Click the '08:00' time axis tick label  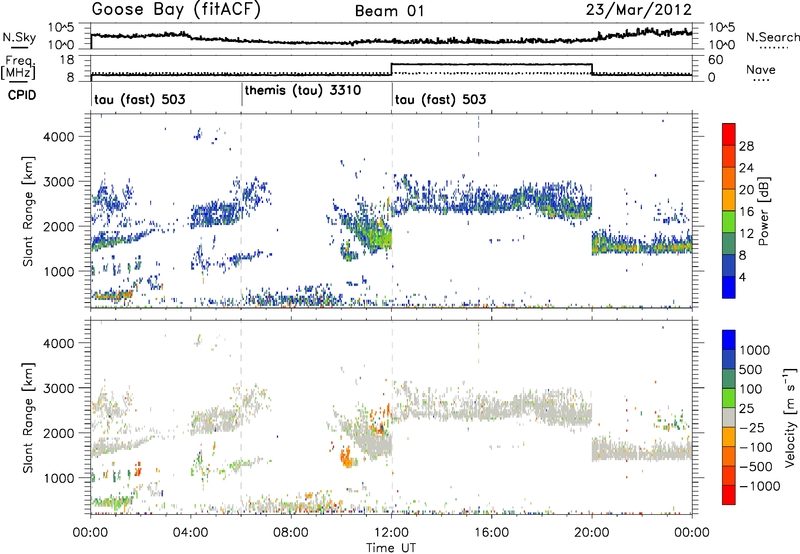pyautogui.click(x=291, y=533)
